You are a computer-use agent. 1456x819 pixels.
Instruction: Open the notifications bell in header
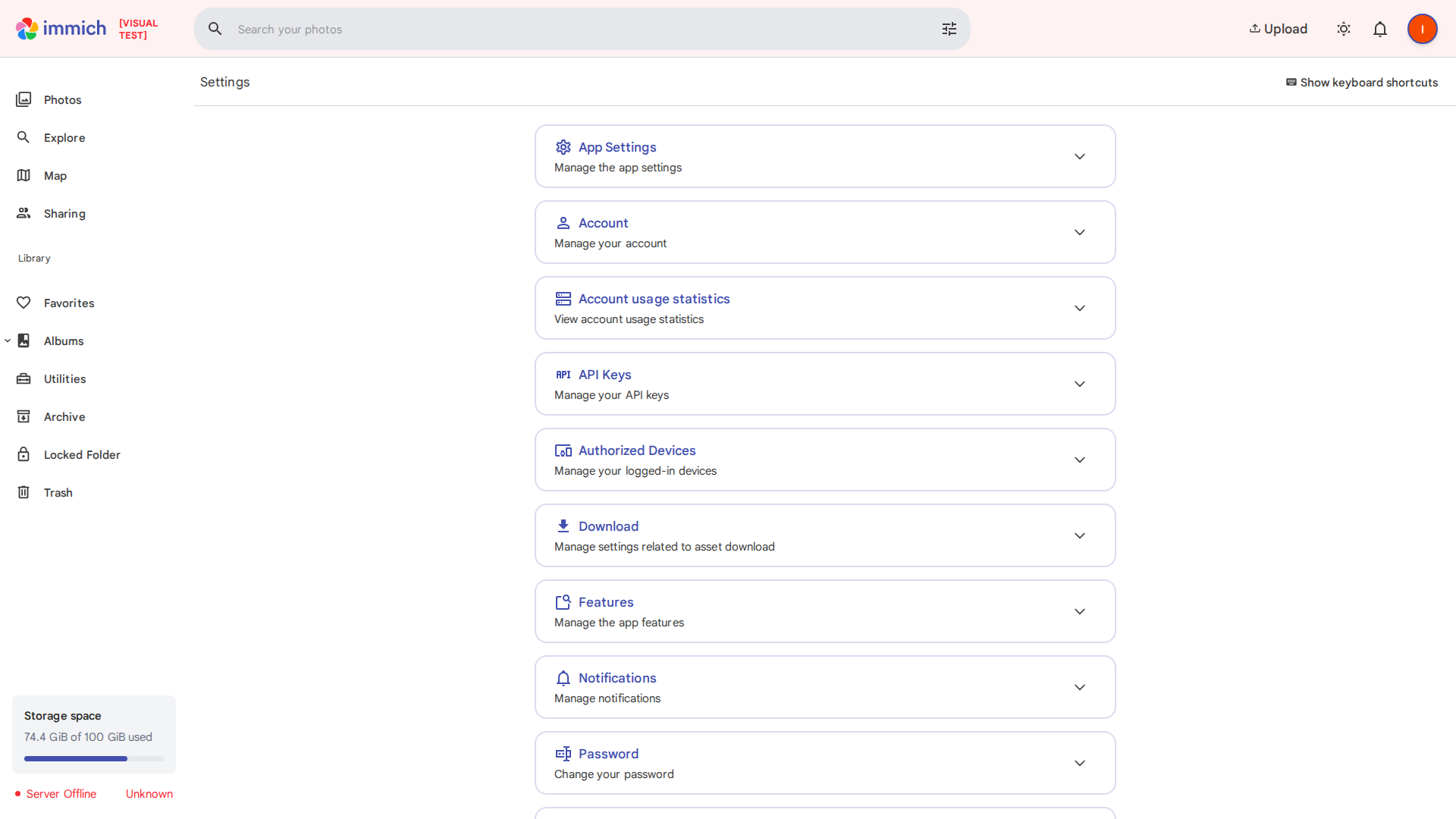pos(1379,29)
